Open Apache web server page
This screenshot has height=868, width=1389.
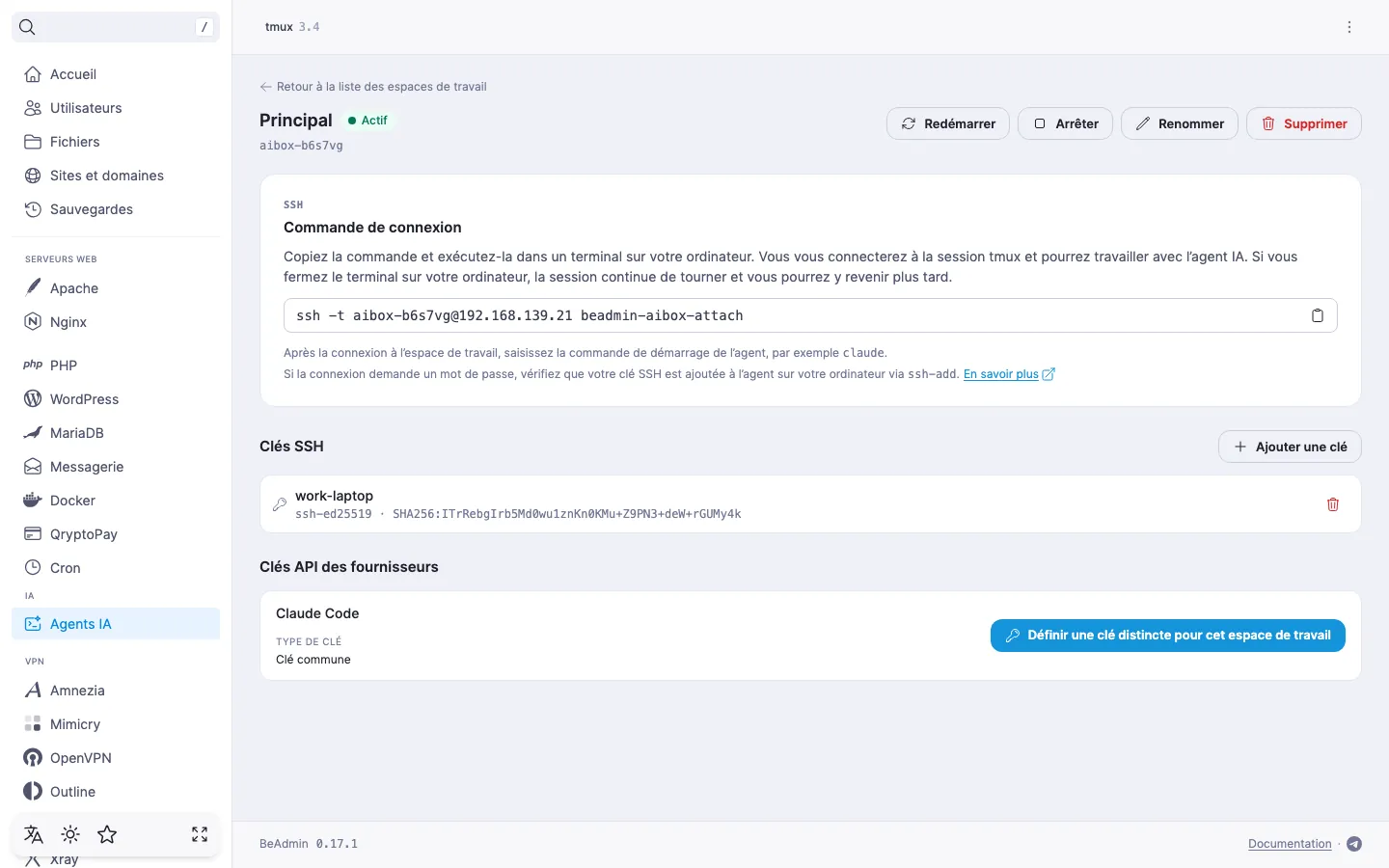116,288
